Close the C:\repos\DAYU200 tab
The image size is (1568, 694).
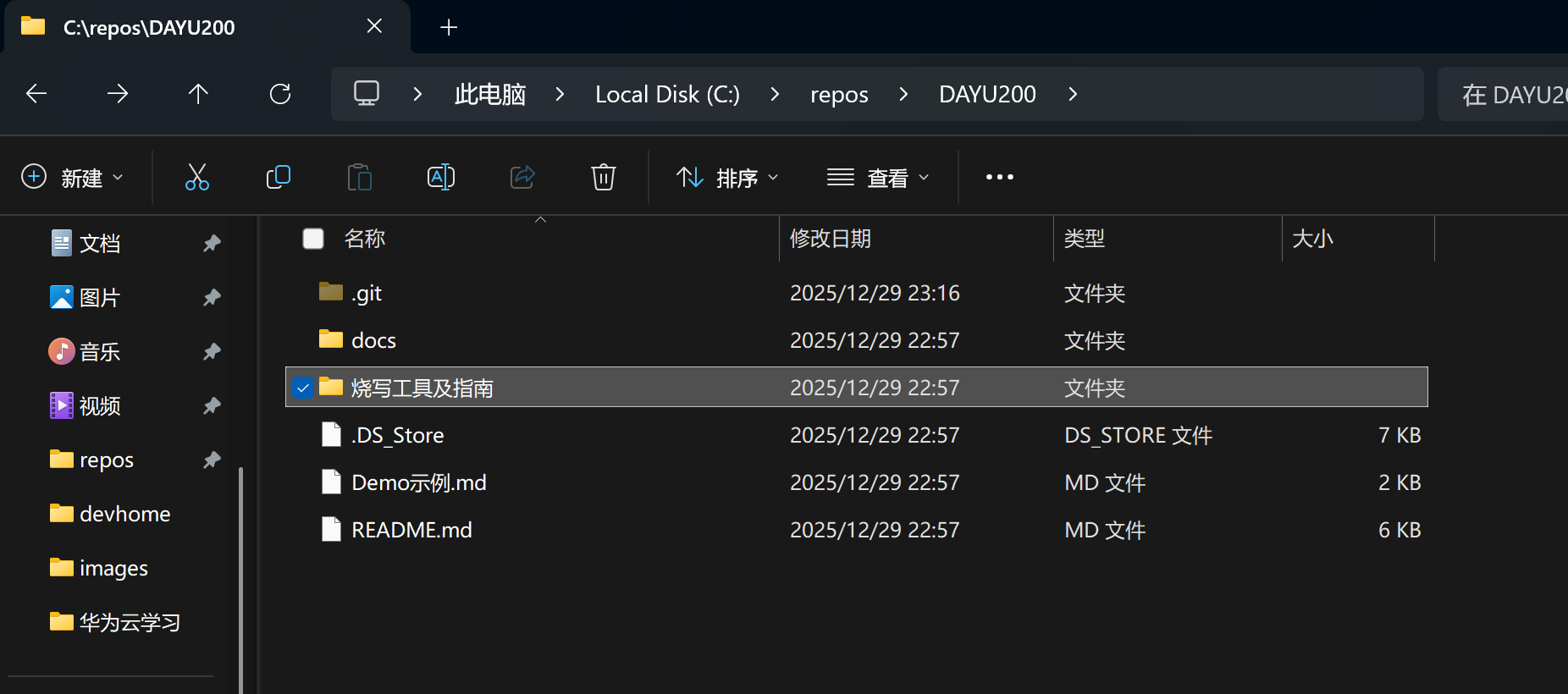[x=374, y=27]
